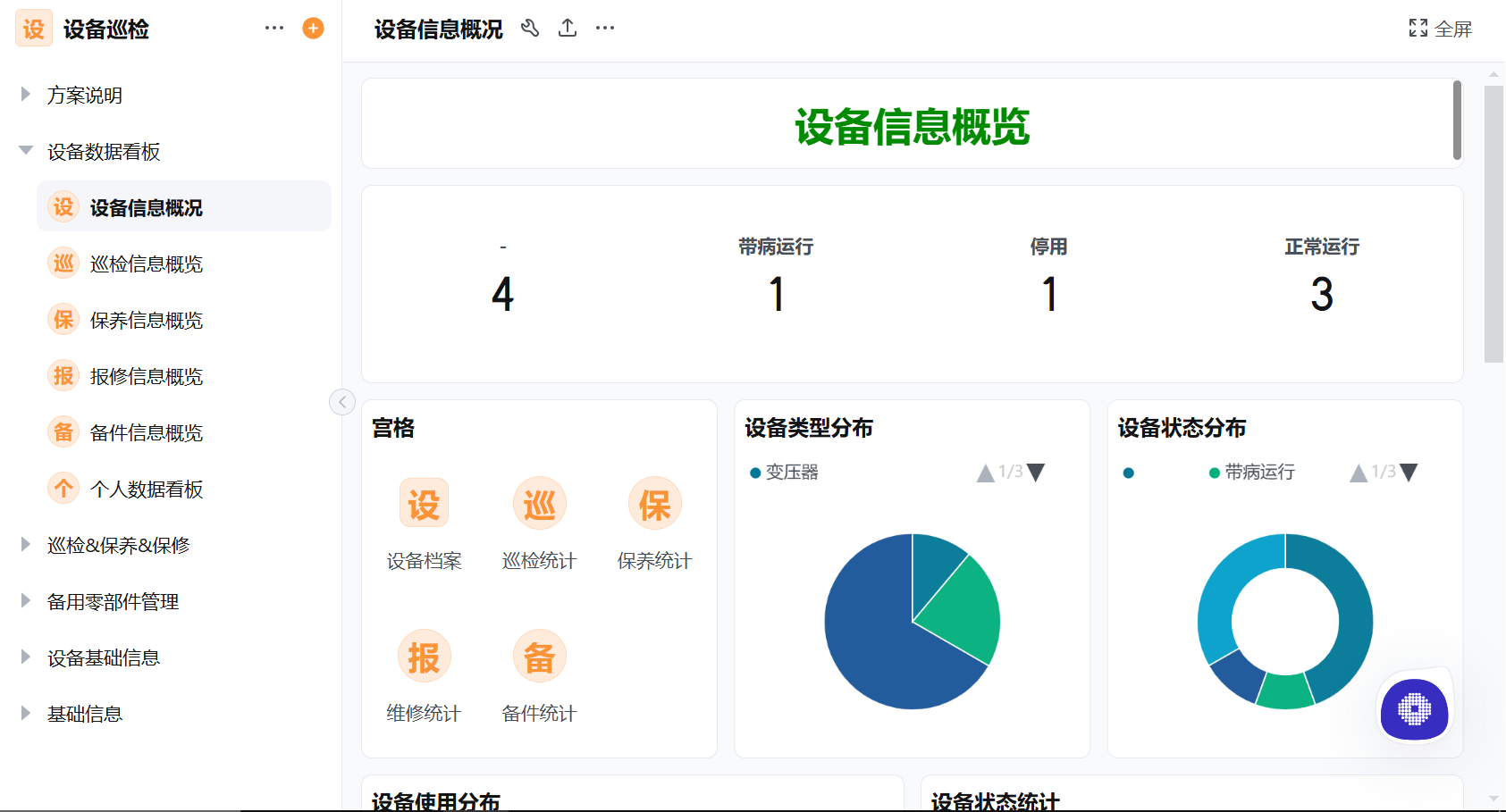Open the 备件统计 shortcut icon
Viewport: 1506px width, 812px height.
[x=539, y=655]
